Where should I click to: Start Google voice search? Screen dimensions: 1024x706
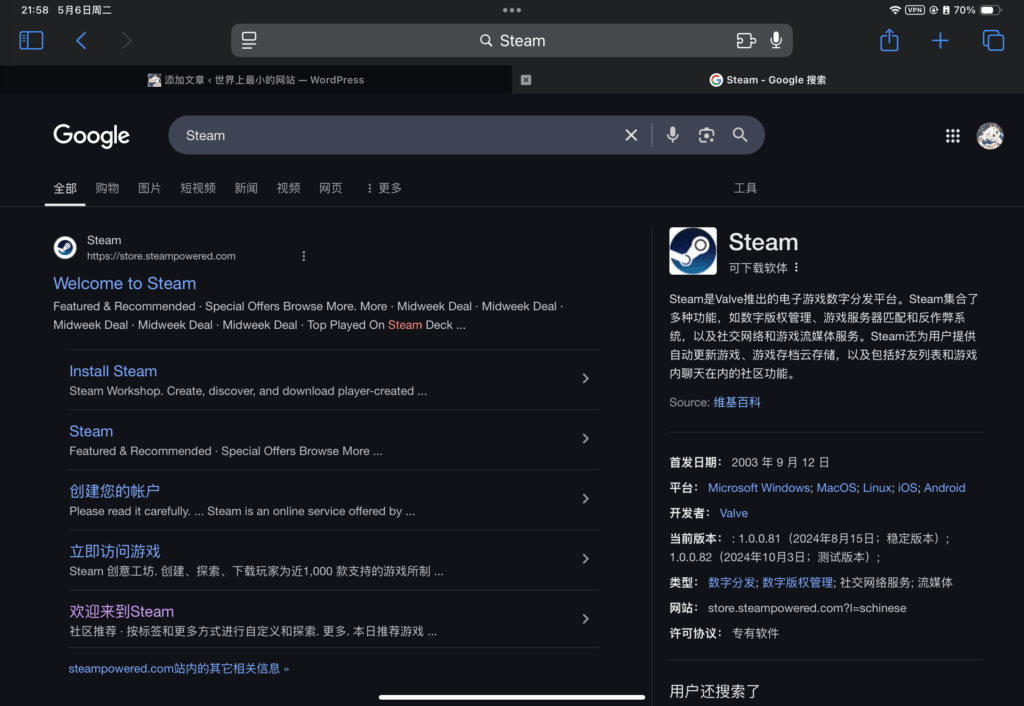(672, 135)
